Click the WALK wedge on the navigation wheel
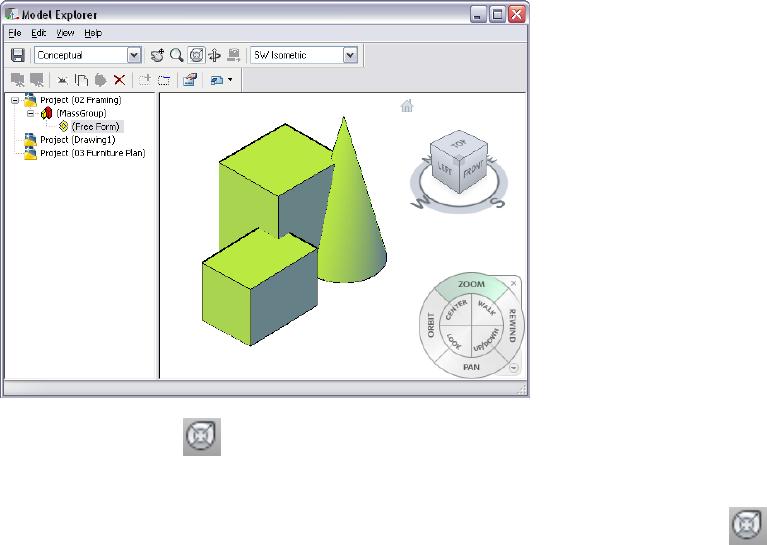 point(486,309)
